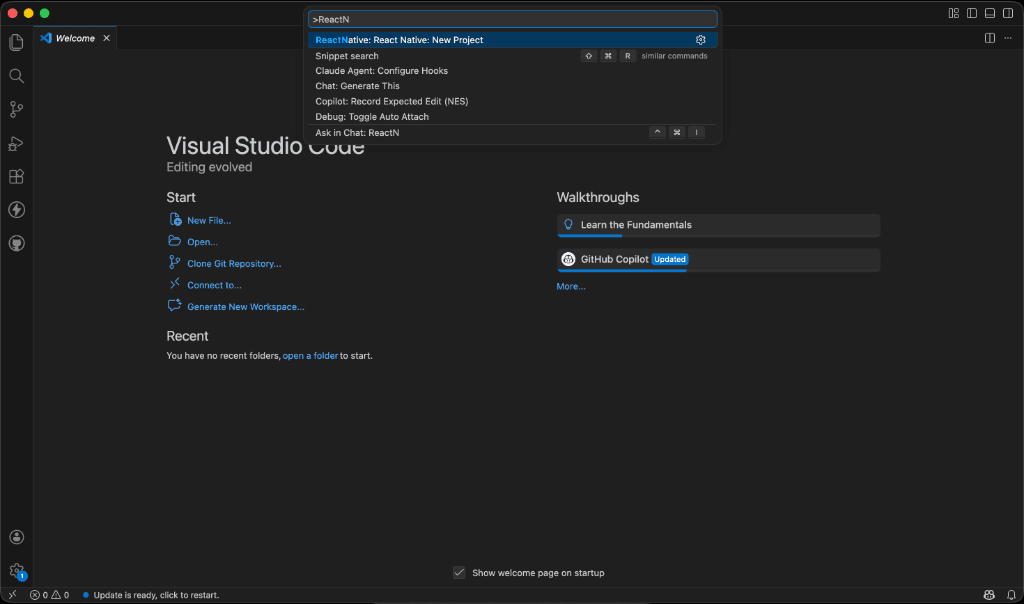The width and height of the screenshot is (1024, 604).
Task: Open Learn the Fundamentals walkthrough
Action: [718, 225]
